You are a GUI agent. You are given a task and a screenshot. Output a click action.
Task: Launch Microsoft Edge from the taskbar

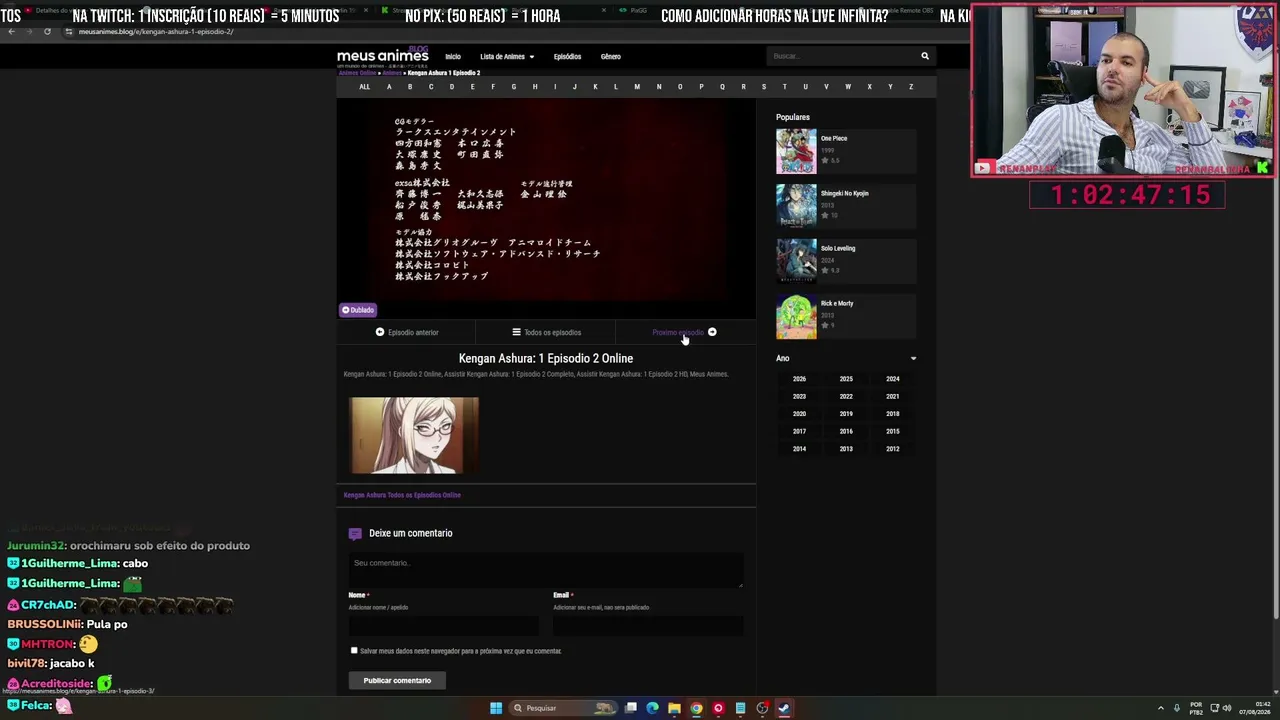(x=653, y=708)
